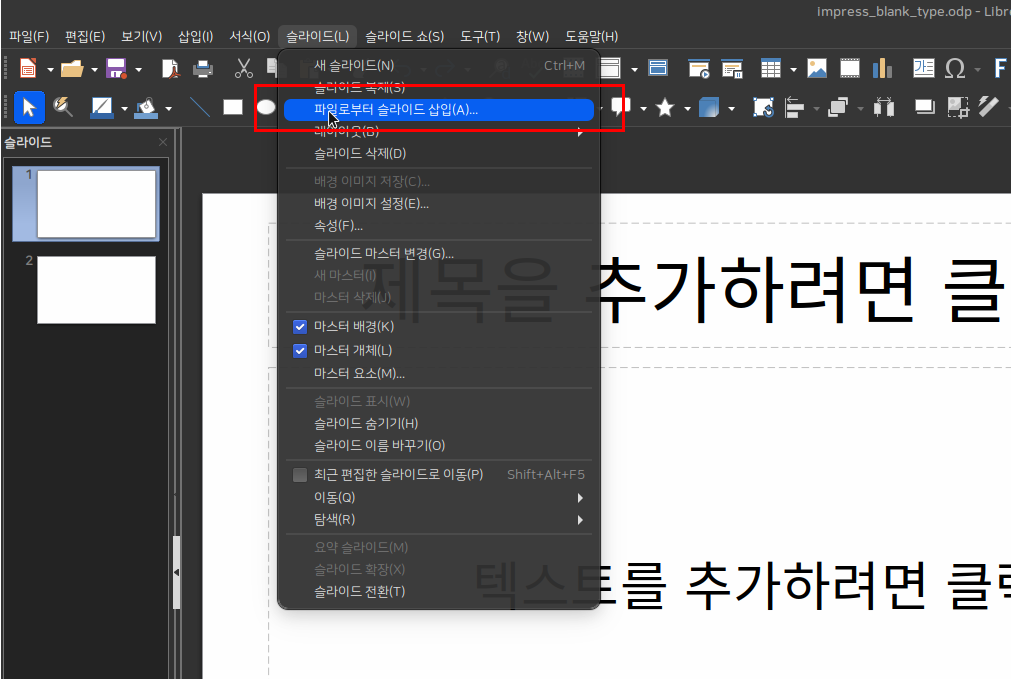Uncheck the 마스터 개체(L) checkbox

click(x=299, y=351)
